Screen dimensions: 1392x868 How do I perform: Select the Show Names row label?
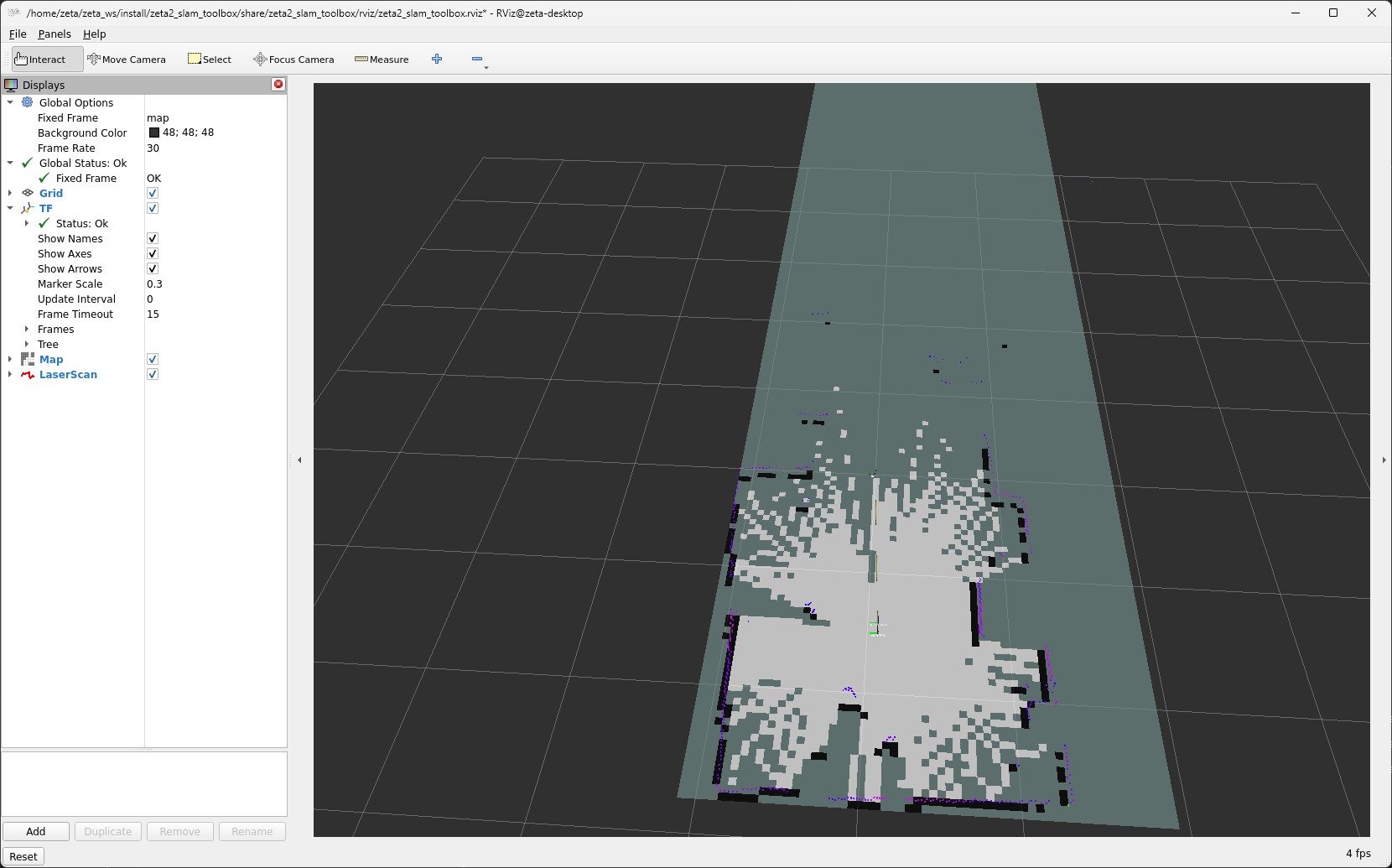point(70,238)
